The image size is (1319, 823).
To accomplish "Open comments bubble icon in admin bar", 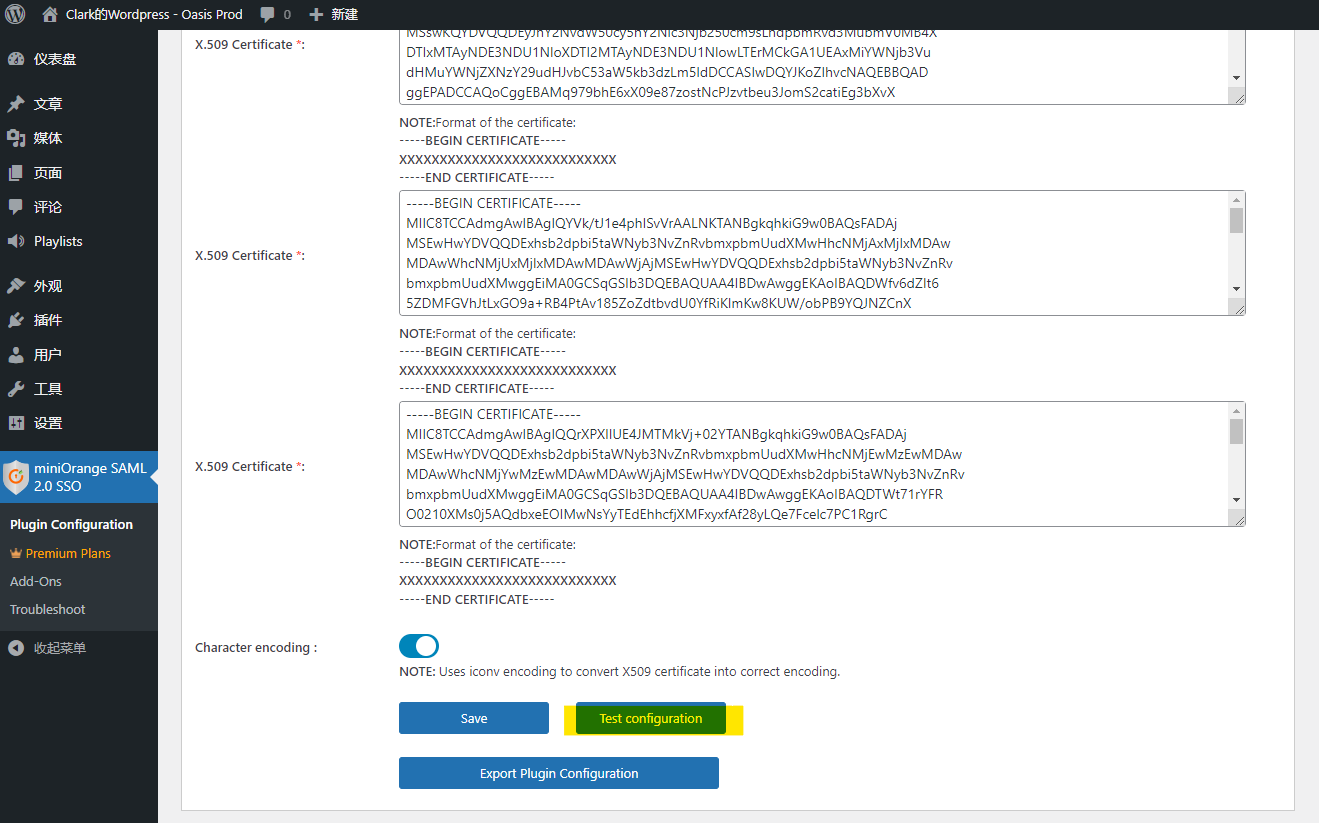I will [x=267, y=15].
